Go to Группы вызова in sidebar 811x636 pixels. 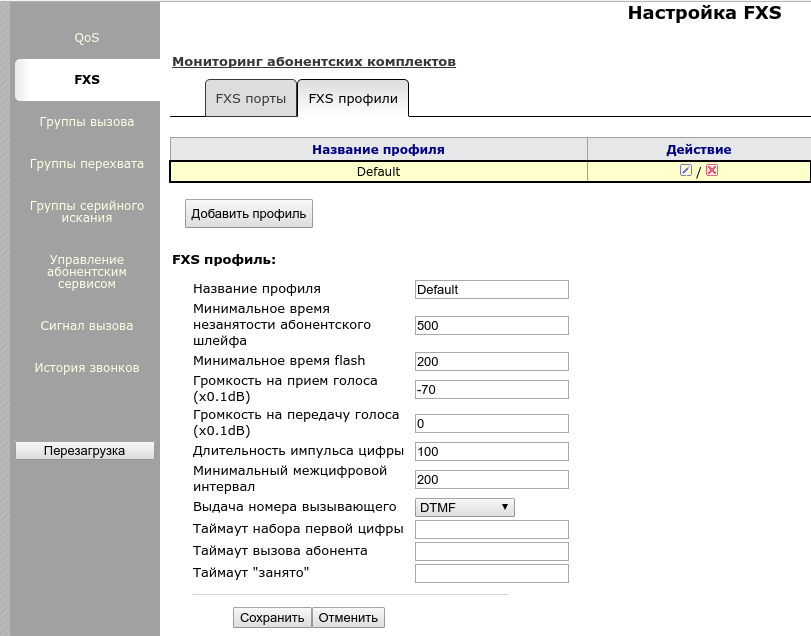(x=87, y=122)
